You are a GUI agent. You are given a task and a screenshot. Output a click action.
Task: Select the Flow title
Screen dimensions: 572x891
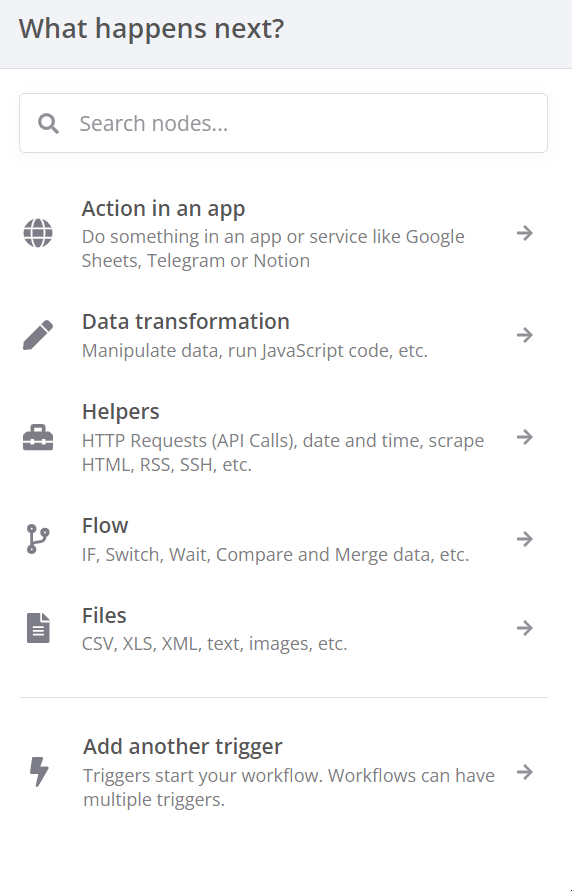click(x=105, y=526)
